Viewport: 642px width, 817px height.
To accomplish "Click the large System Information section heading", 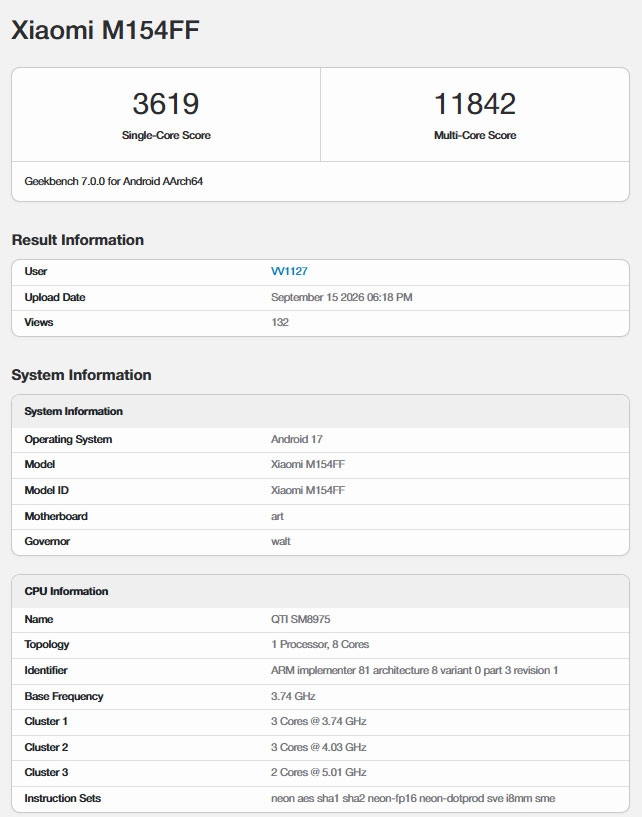I will [x=81, y=375].
